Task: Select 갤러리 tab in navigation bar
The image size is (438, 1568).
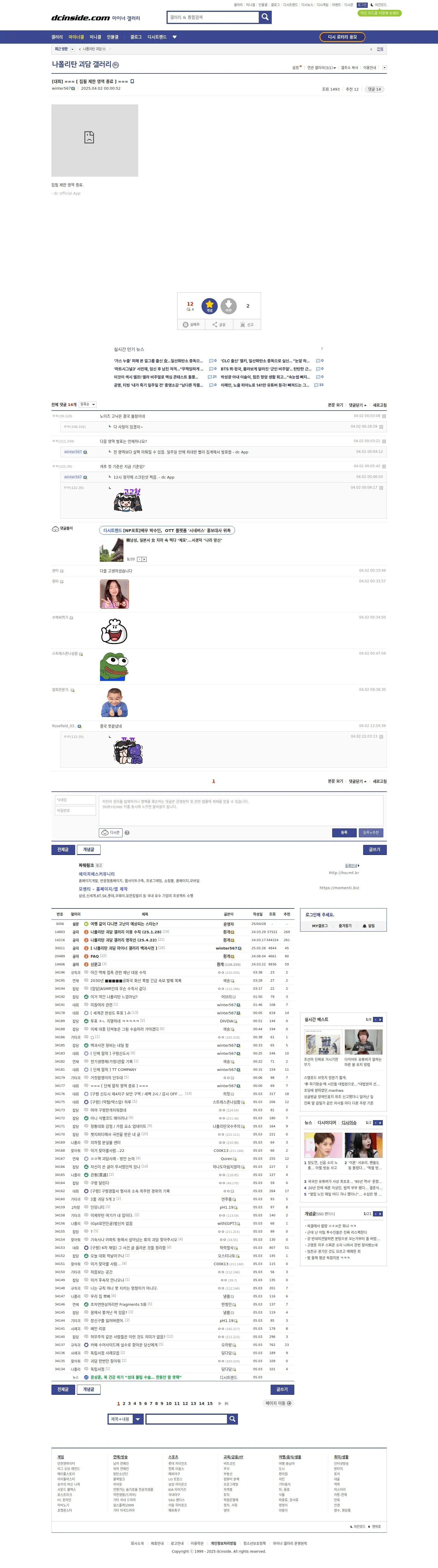Action: [x=57, y=37]
